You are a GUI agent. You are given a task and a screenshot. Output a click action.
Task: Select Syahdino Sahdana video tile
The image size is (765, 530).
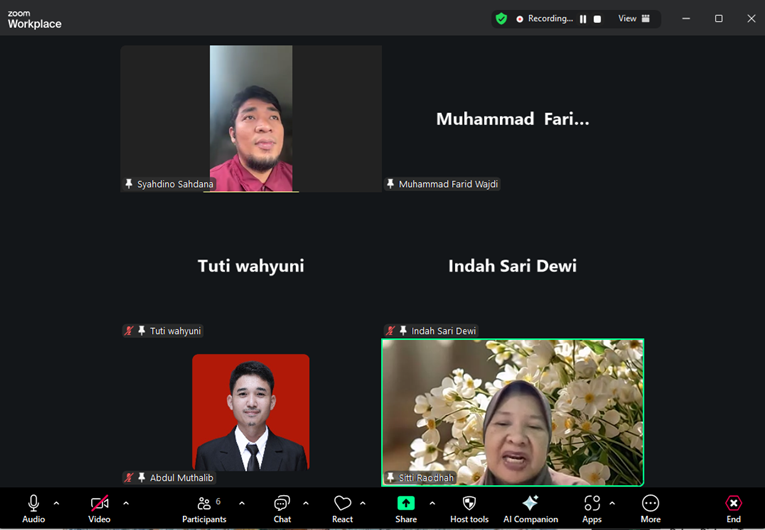coord(251,118)
